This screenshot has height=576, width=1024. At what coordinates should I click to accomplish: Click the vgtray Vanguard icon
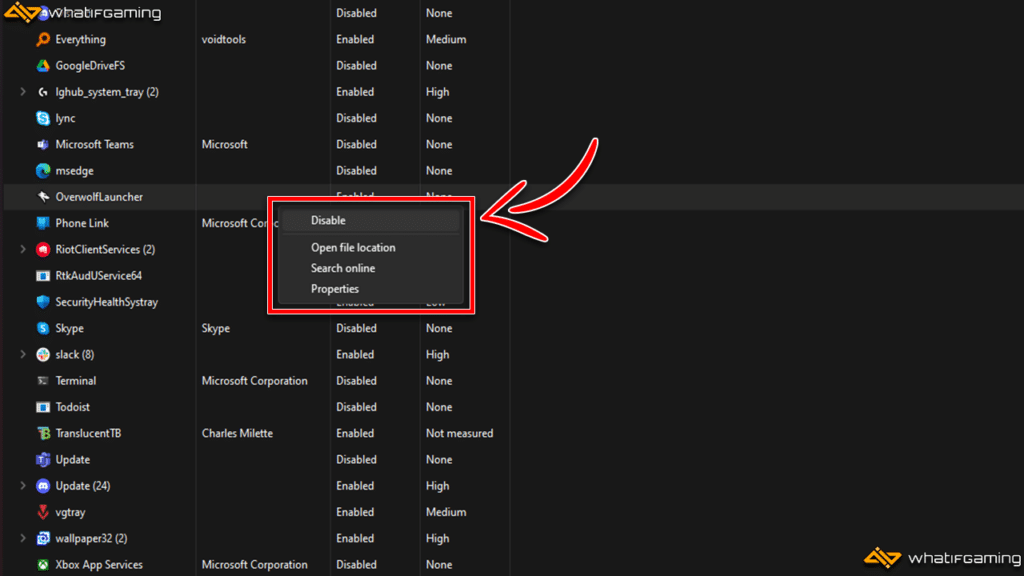[43, 513]
